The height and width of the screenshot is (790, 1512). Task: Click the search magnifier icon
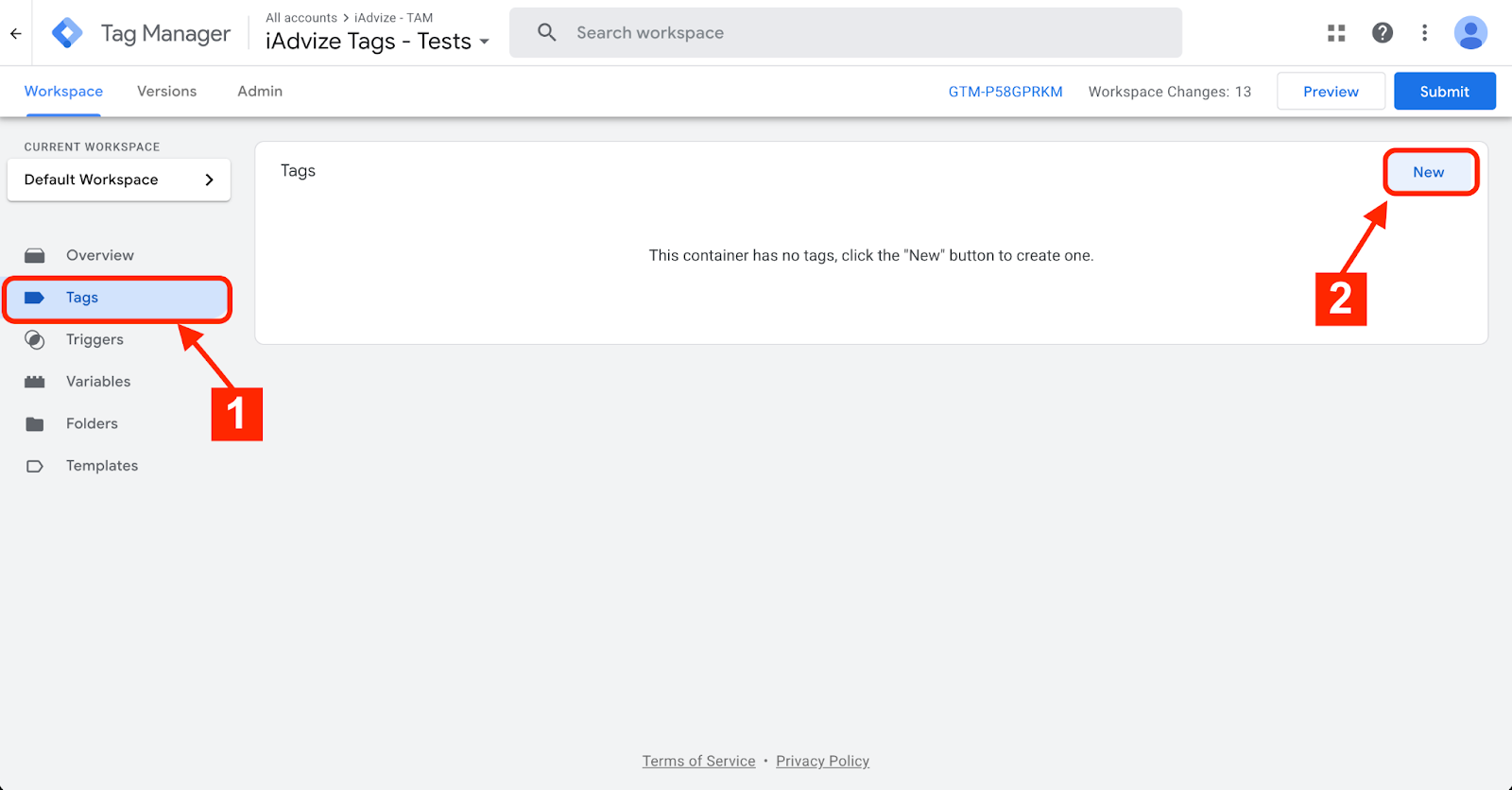[547, 33]
